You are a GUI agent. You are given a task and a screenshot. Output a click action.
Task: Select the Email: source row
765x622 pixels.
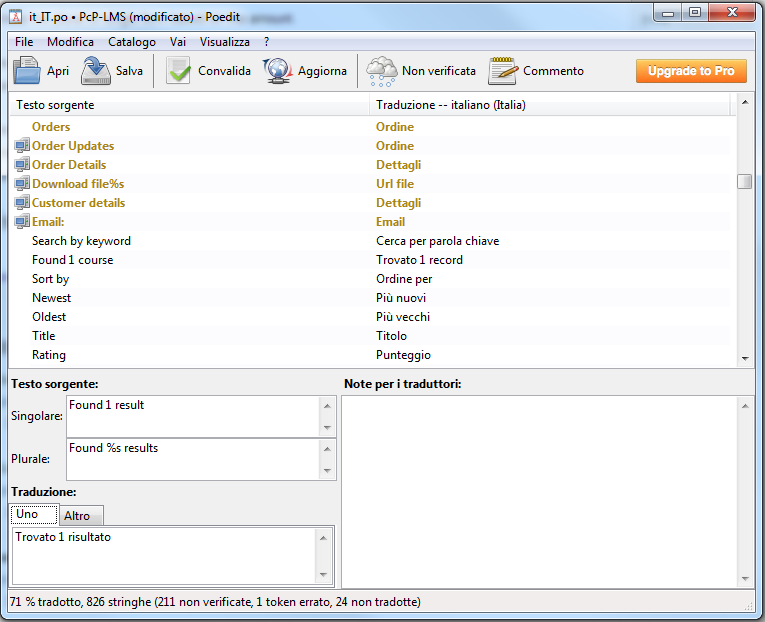pos(372,222)
